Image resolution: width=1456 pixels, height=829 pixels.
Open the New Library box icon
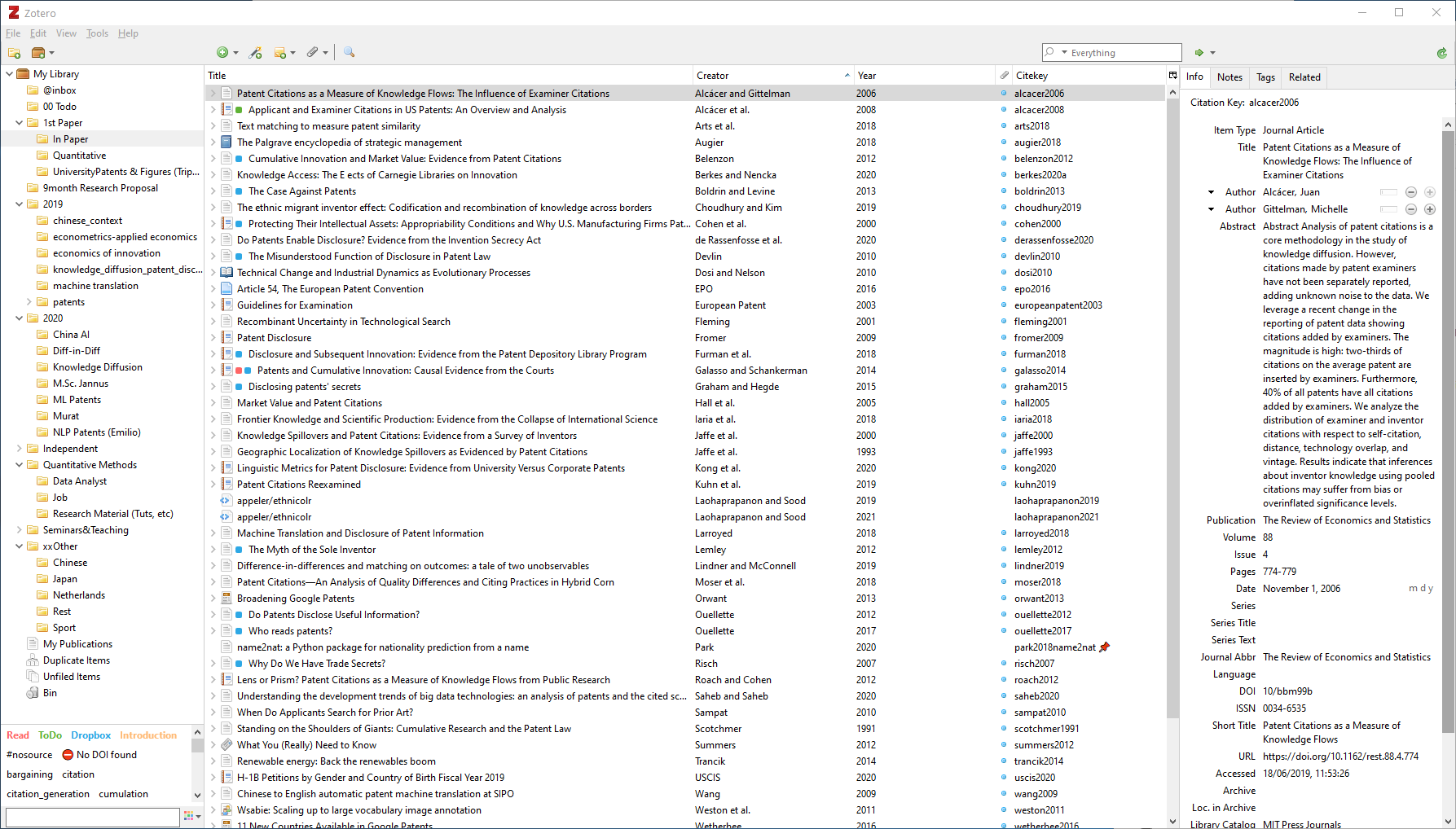(38, 53)
